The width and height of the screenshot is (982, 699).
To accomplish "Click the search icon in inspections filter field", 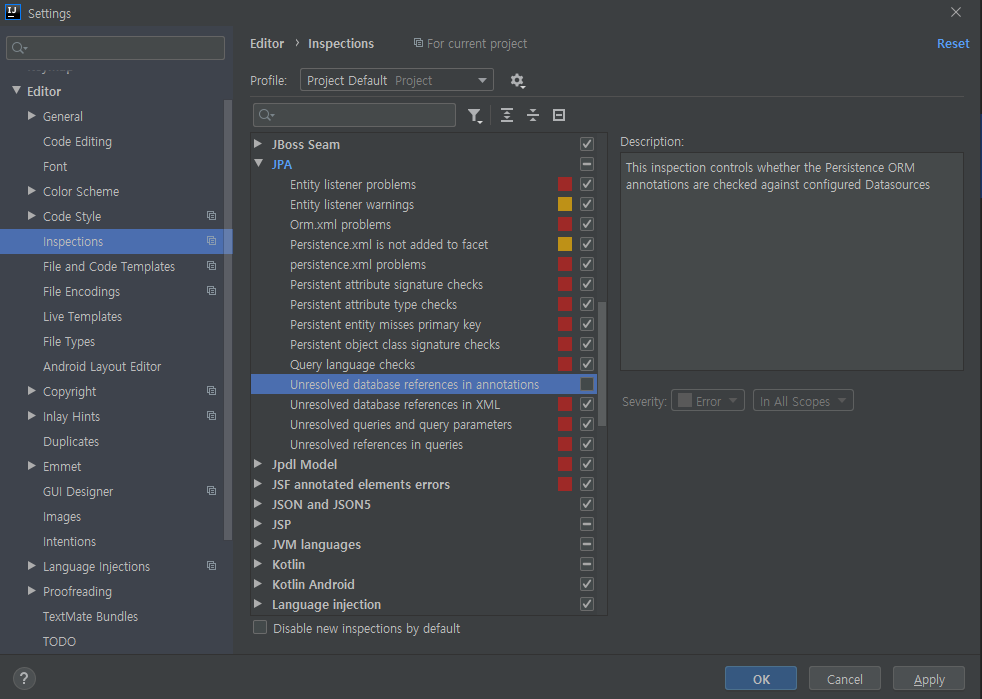I will click(x=266, y=115).
